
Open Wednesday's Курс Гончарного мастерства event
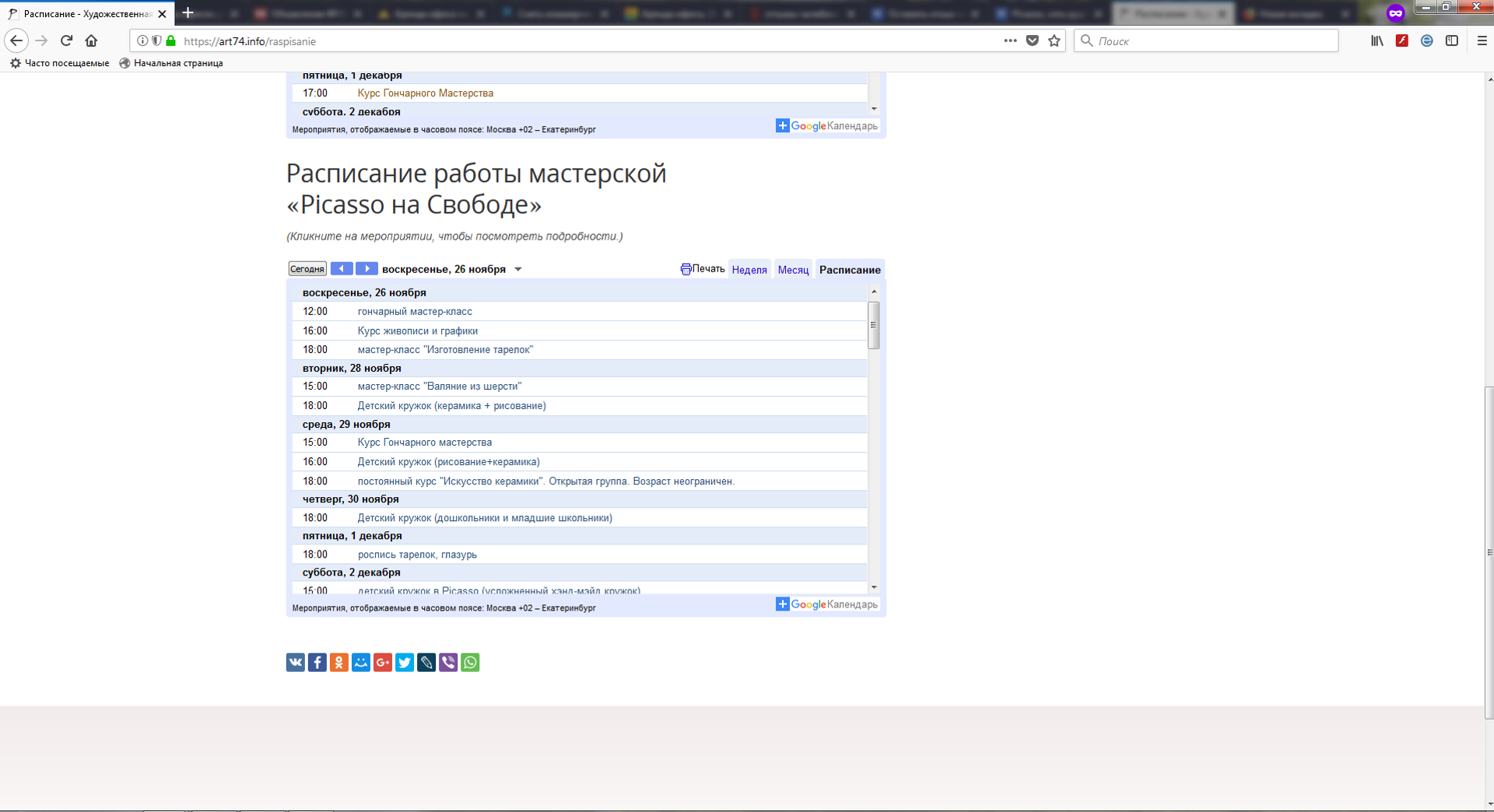point(425,443)
